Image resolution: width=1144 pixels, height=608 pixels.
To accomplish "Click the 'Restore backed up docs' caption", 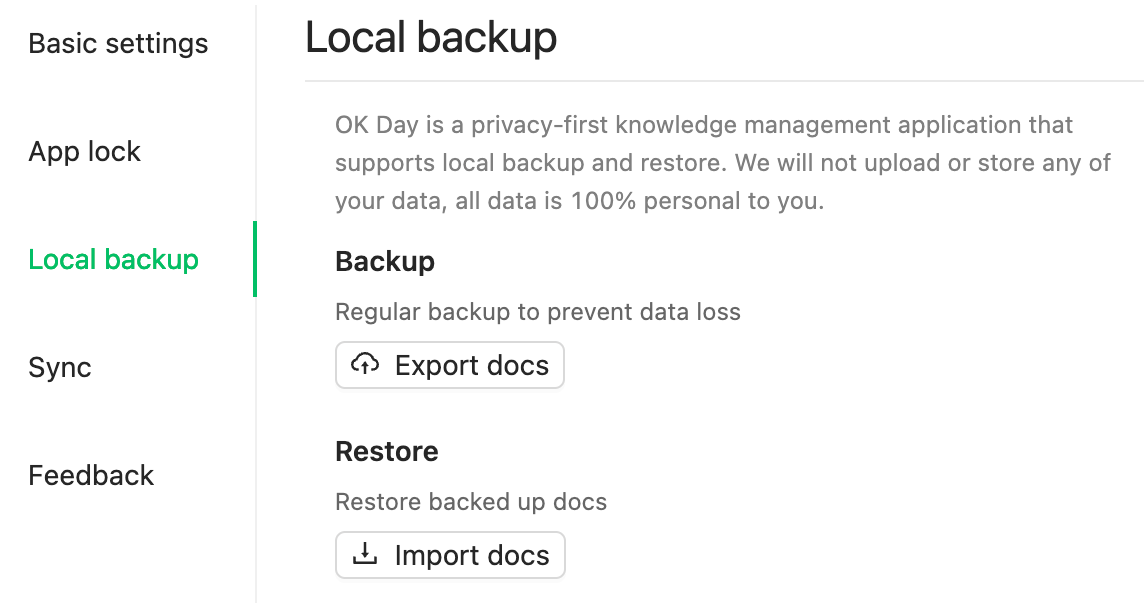I will [x=471, y=502].
